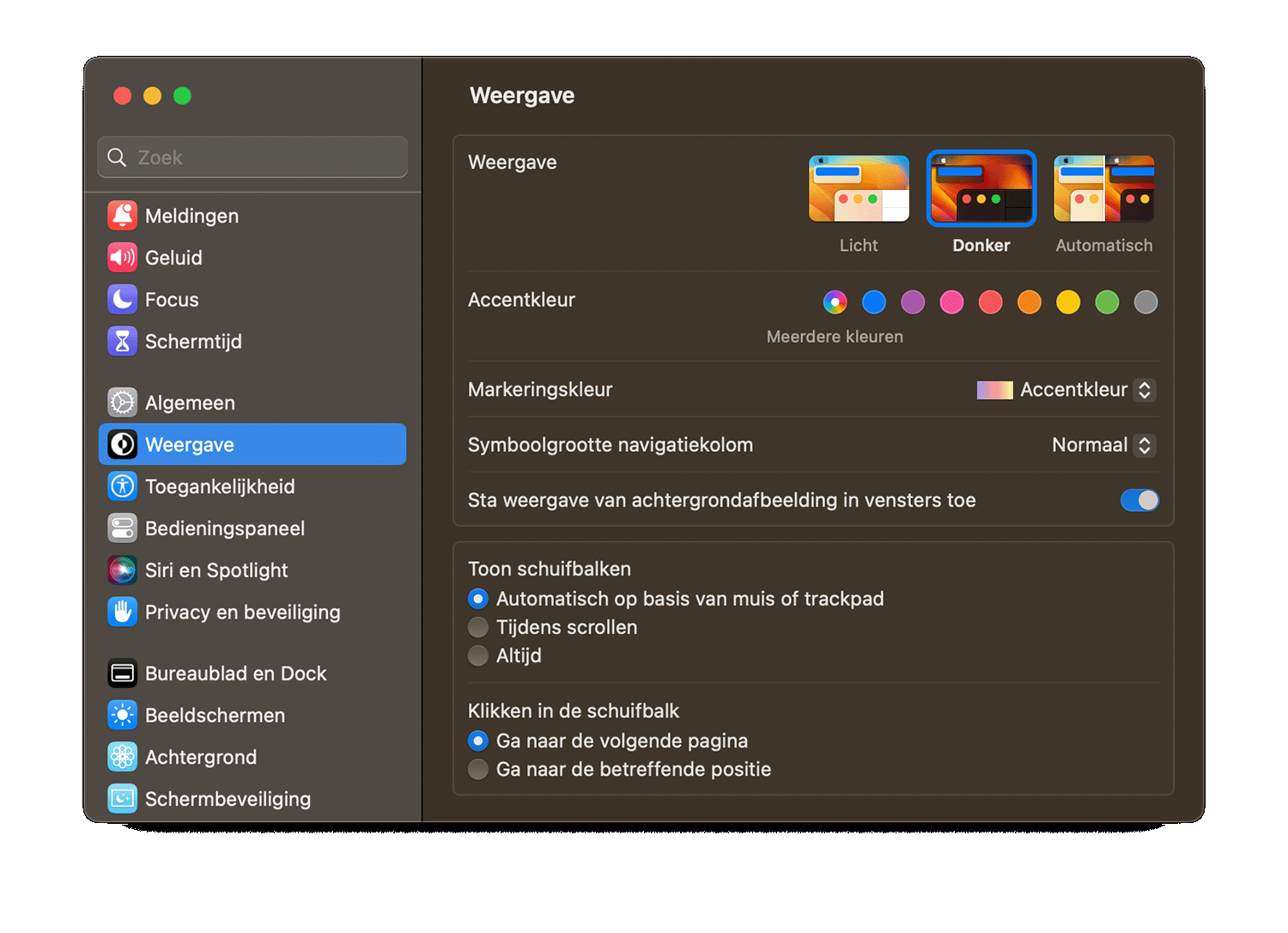The height and width of the screenshot is (933, 1288).
Task: Choose 'Ga naar de betreffende positie'
Action: [478, 769]
